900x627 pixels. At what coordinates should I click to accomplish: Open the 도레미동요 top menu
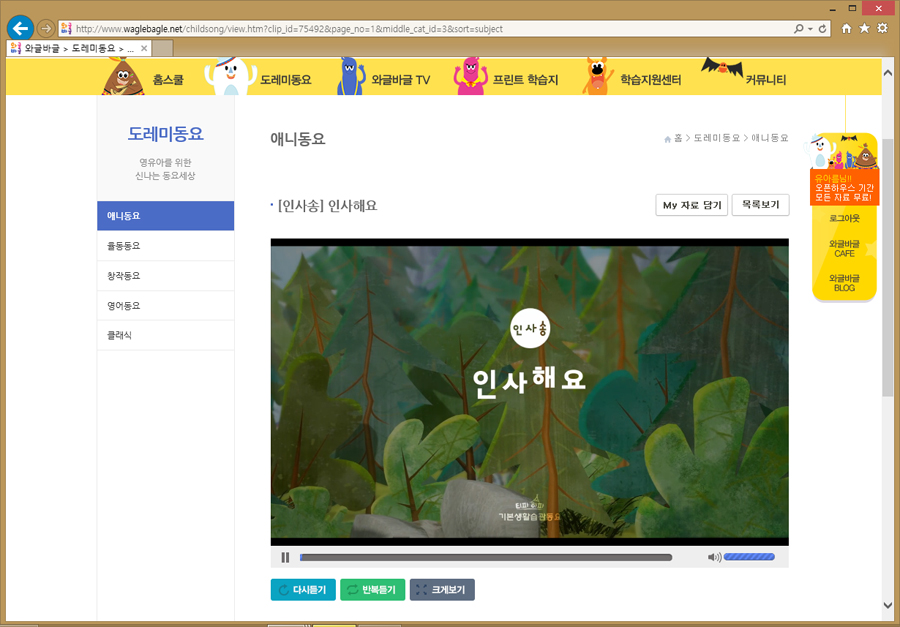coord(286,80)
